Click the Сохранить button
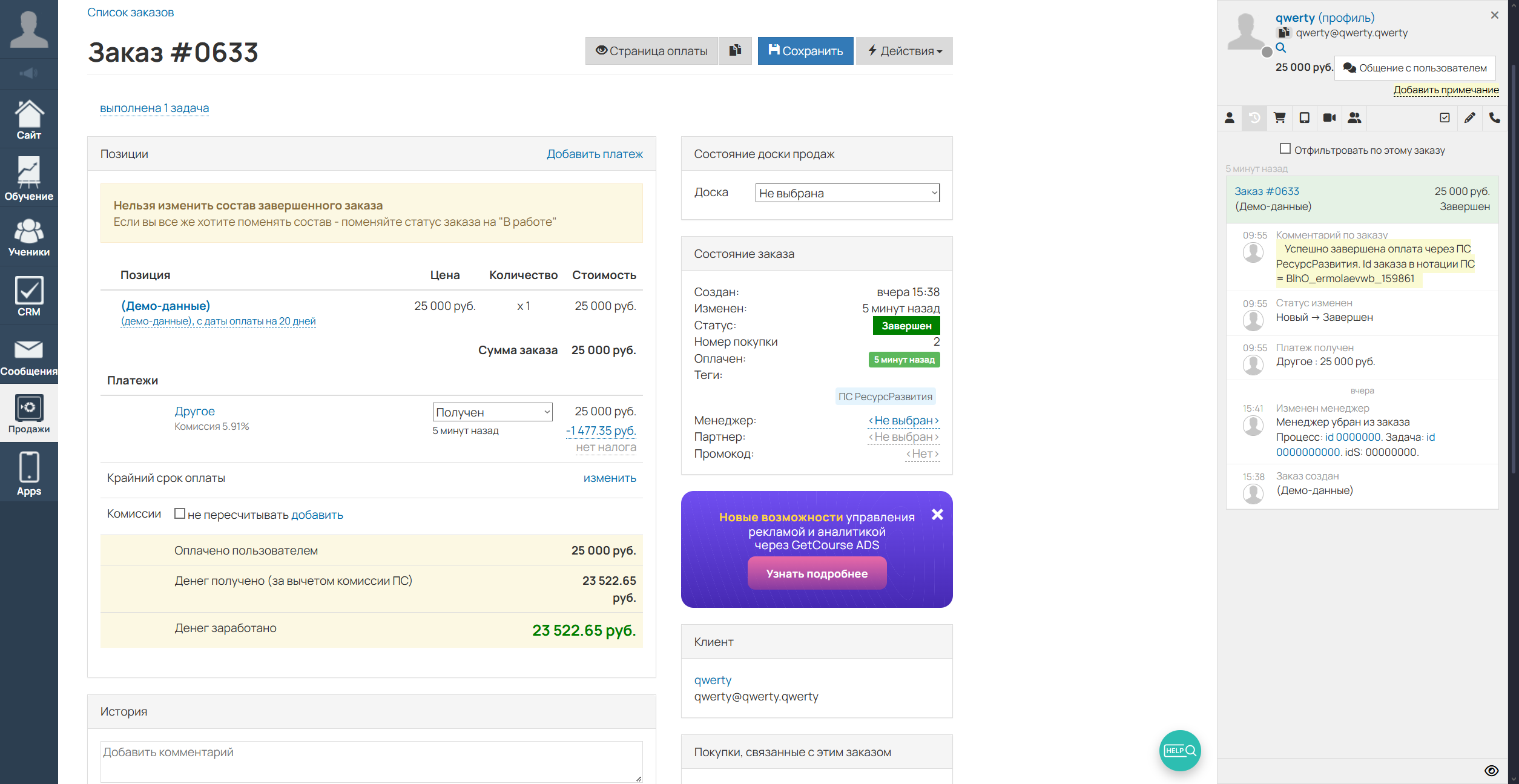Viewport: 1519px width, 784px height. (x=805, y=51)
